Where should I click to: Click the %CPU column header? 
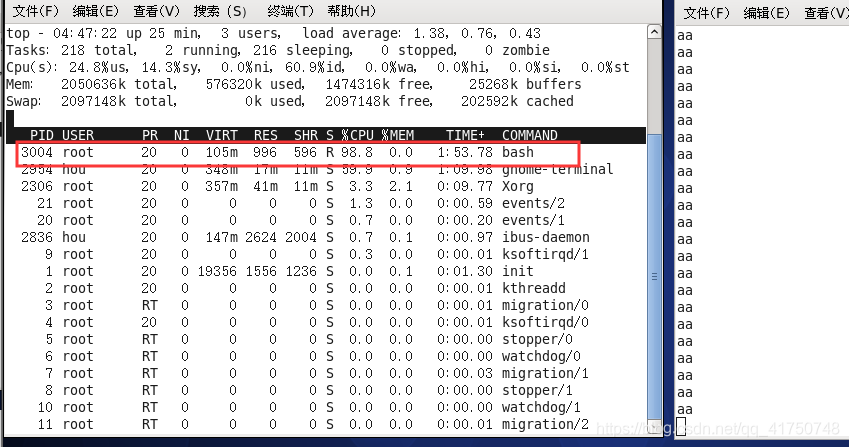click(x=357, y=135)
